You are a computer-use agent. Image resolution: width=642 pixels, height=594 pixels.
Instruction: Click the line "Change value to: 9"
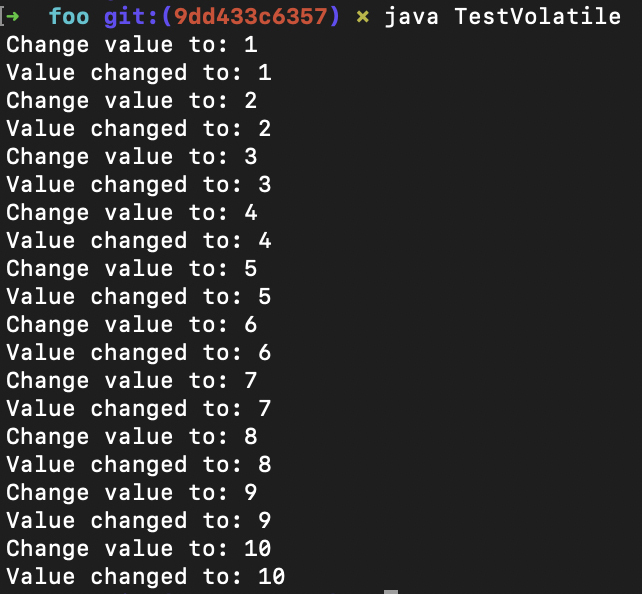tap(131, 493)
